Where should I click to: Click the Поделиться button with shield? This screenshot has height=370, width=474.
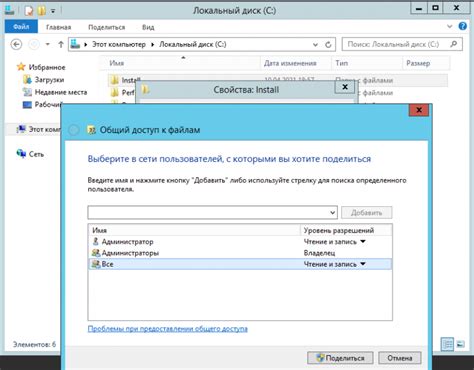340,358
